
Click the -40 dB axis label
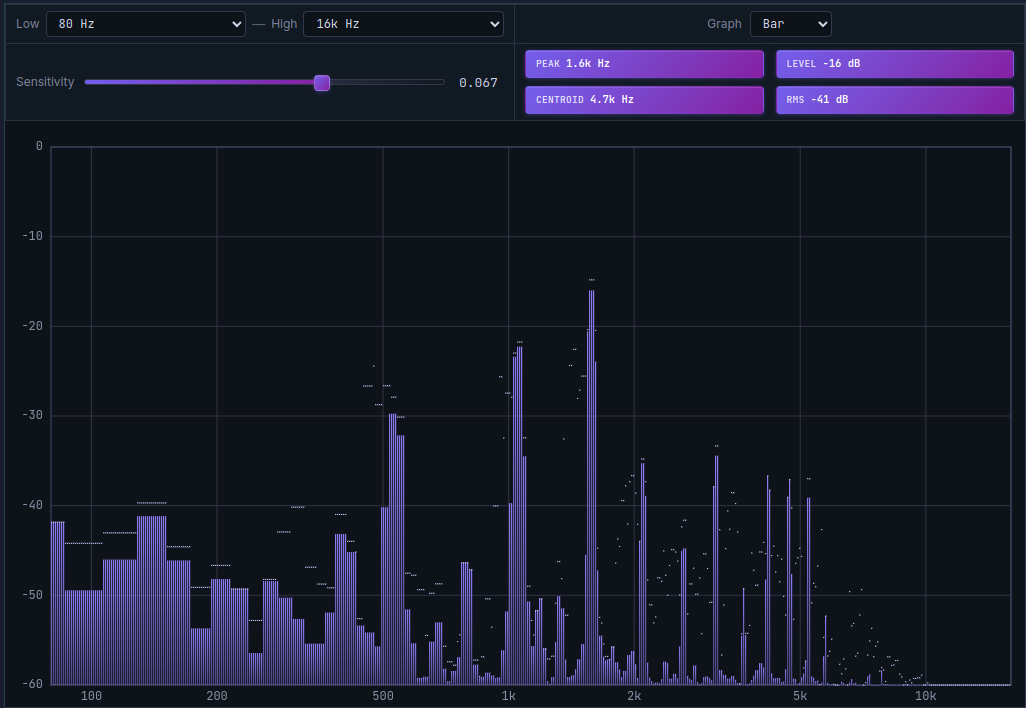(32, 505)
